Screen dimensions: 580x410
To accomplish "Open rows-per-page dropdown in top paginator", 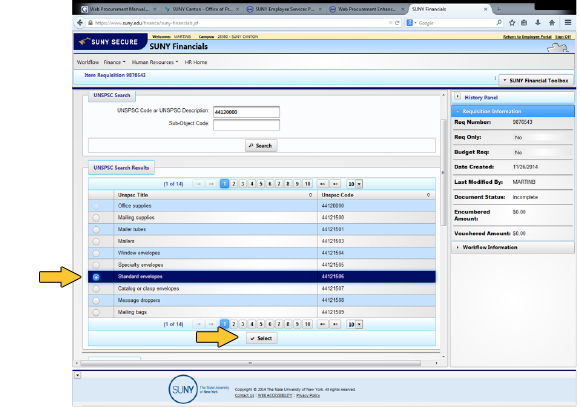I will (354, 184).
